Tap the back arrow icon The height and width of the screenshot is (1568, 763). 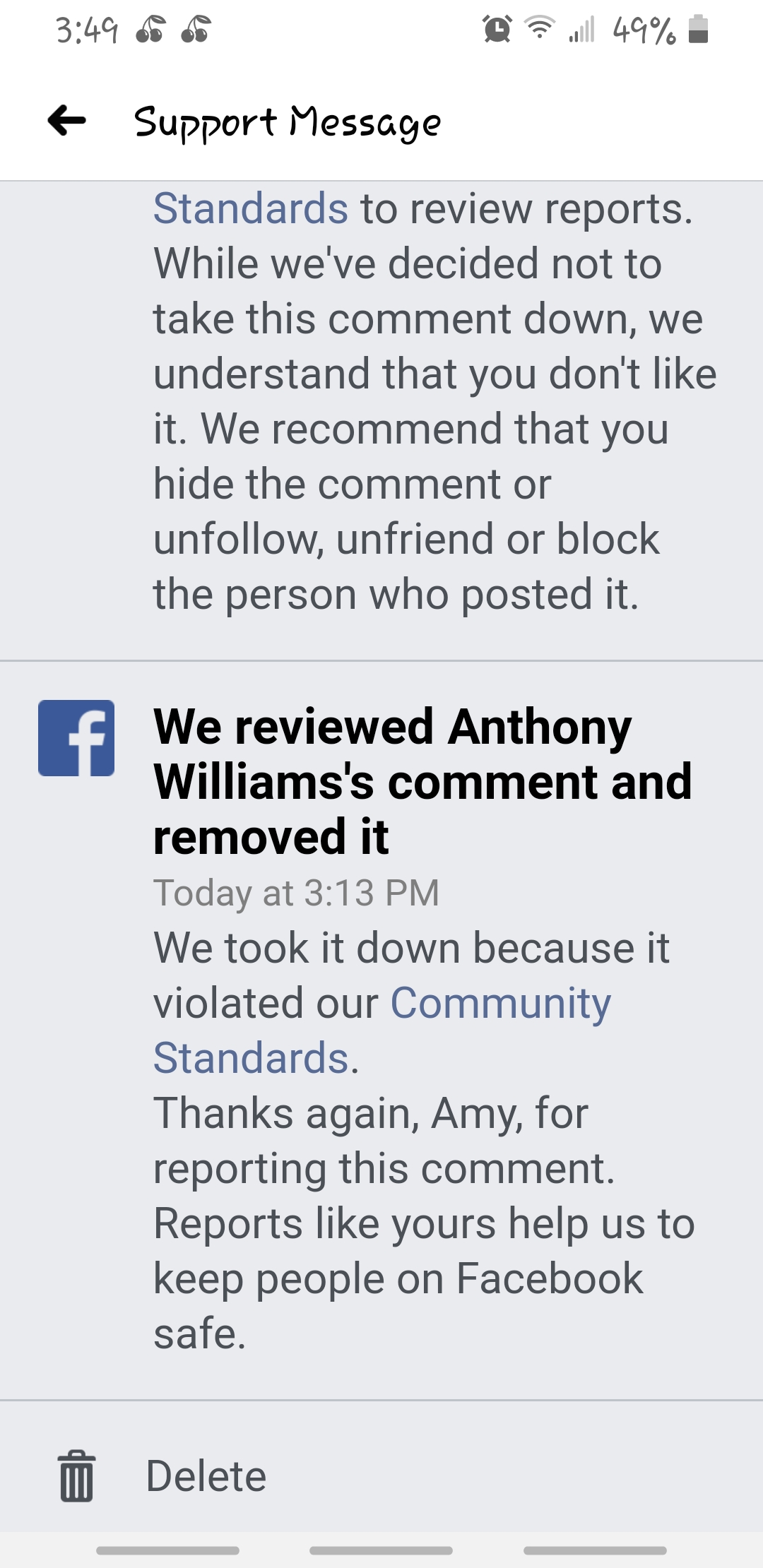[x=67, y=120]
